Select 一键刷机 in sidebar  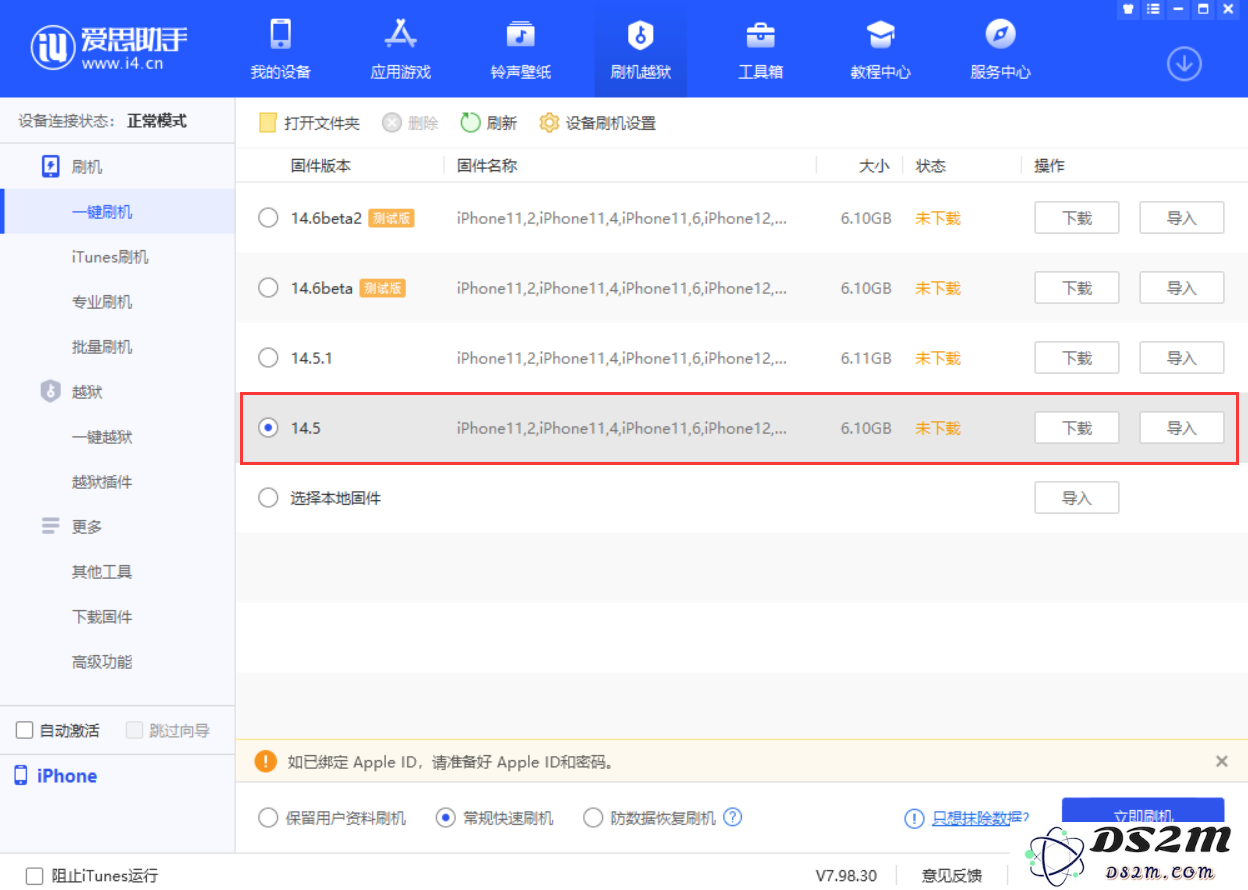point(117,211)
